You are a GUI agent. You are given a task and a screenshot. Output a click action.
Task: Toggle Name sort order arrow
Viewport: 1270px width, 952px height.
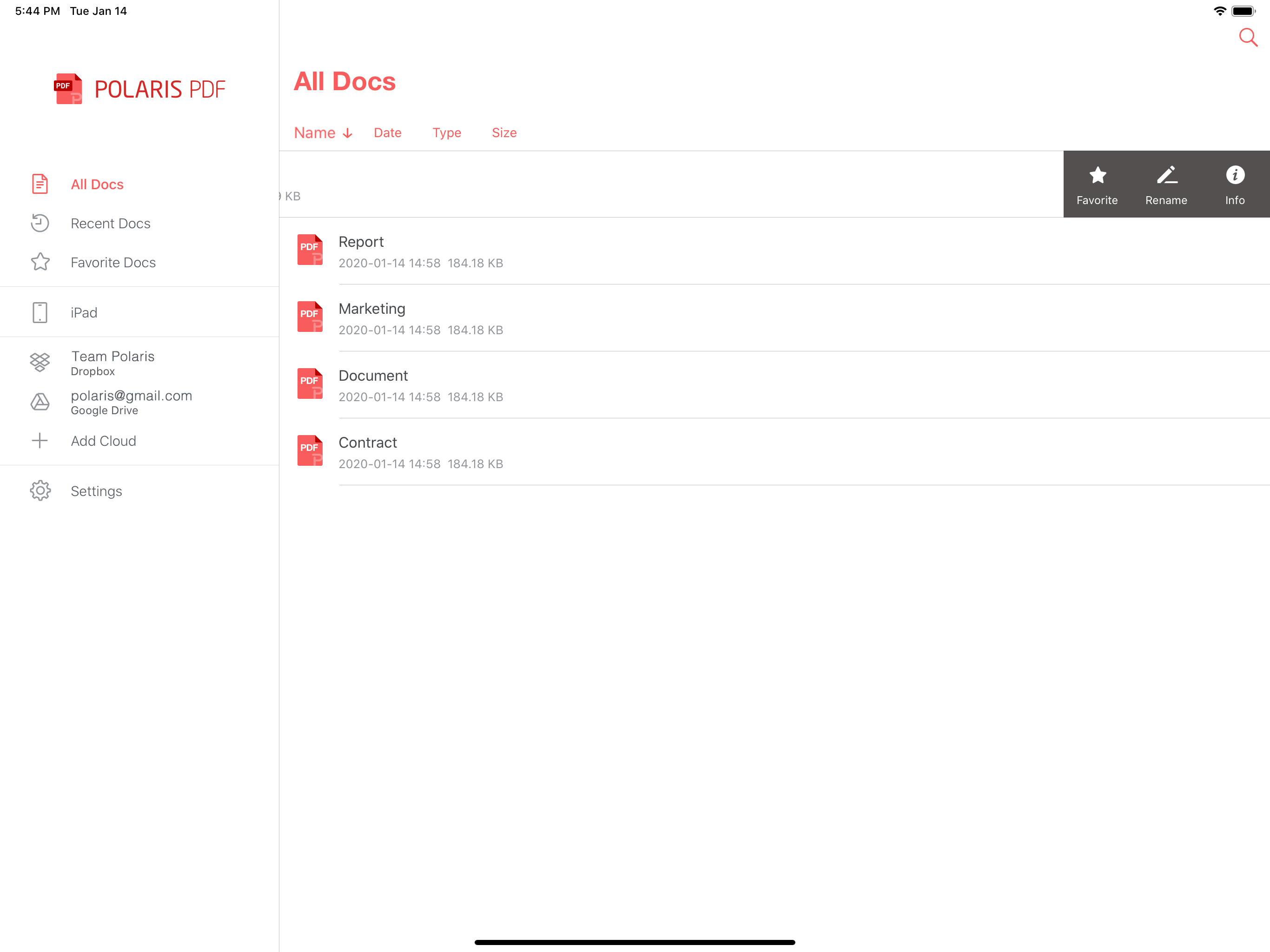coord(347,133)
